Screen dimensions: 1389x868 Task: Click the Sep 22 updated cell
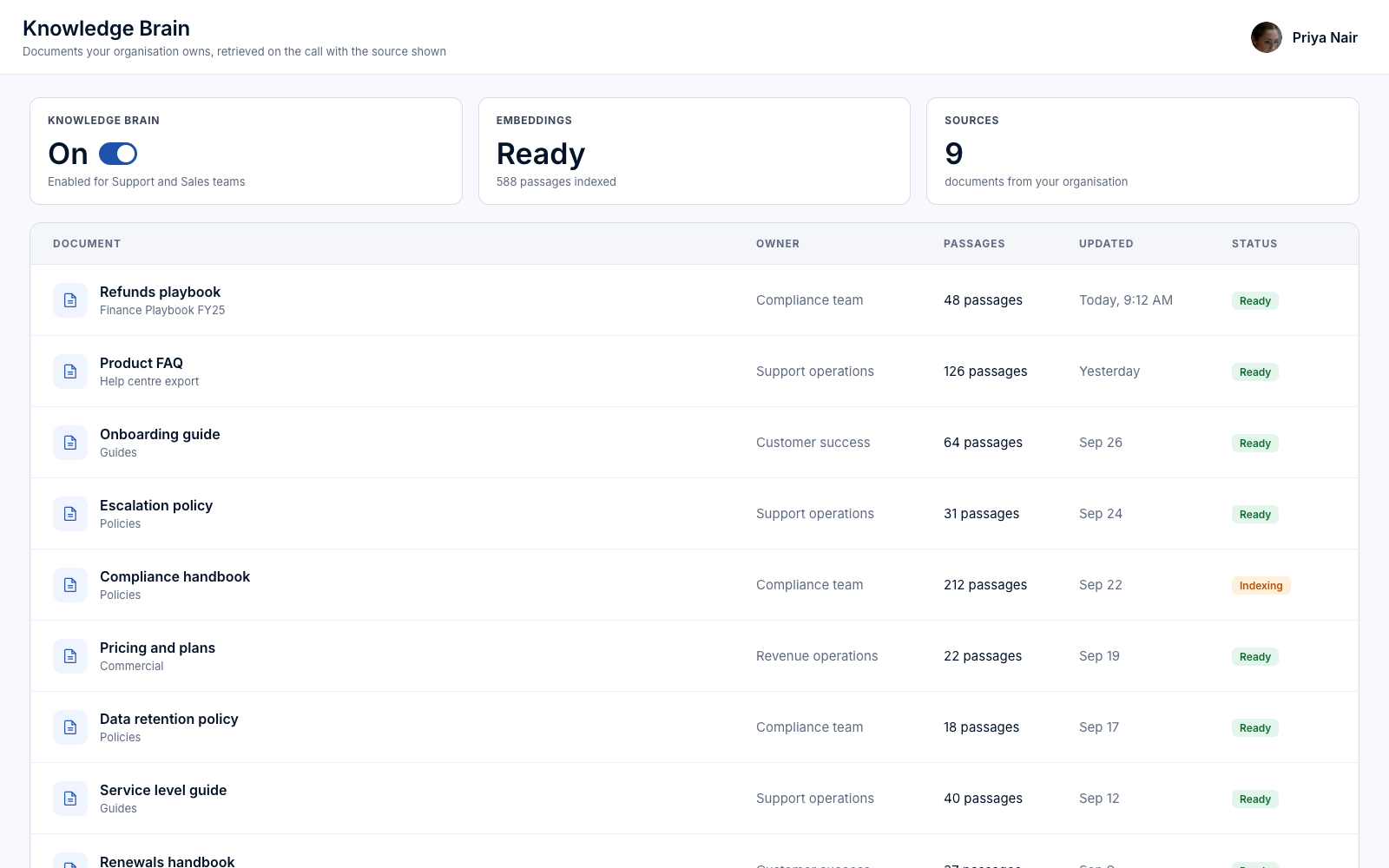pyautogui.click(x=1101, y=585)
